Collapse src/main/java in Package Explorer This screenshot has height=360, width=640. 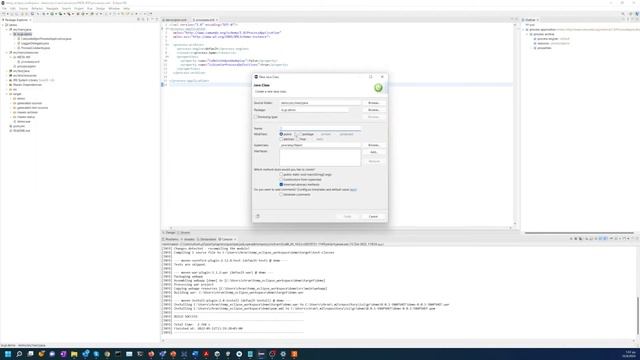[7, 30]
